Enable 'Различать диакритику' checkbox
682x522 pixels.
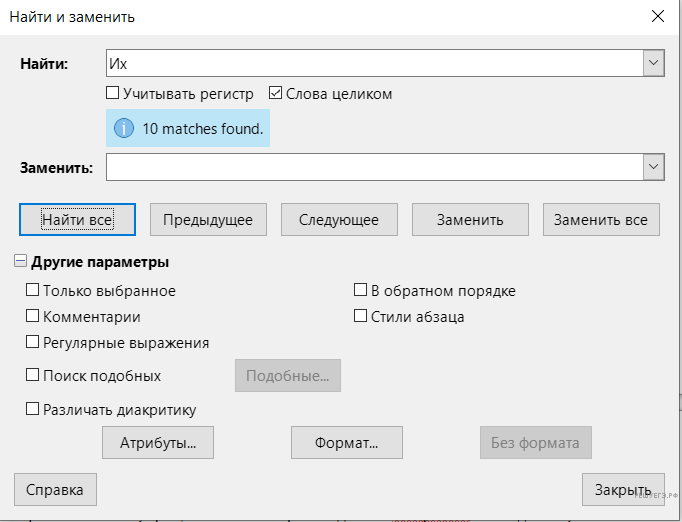pos(33,409)
